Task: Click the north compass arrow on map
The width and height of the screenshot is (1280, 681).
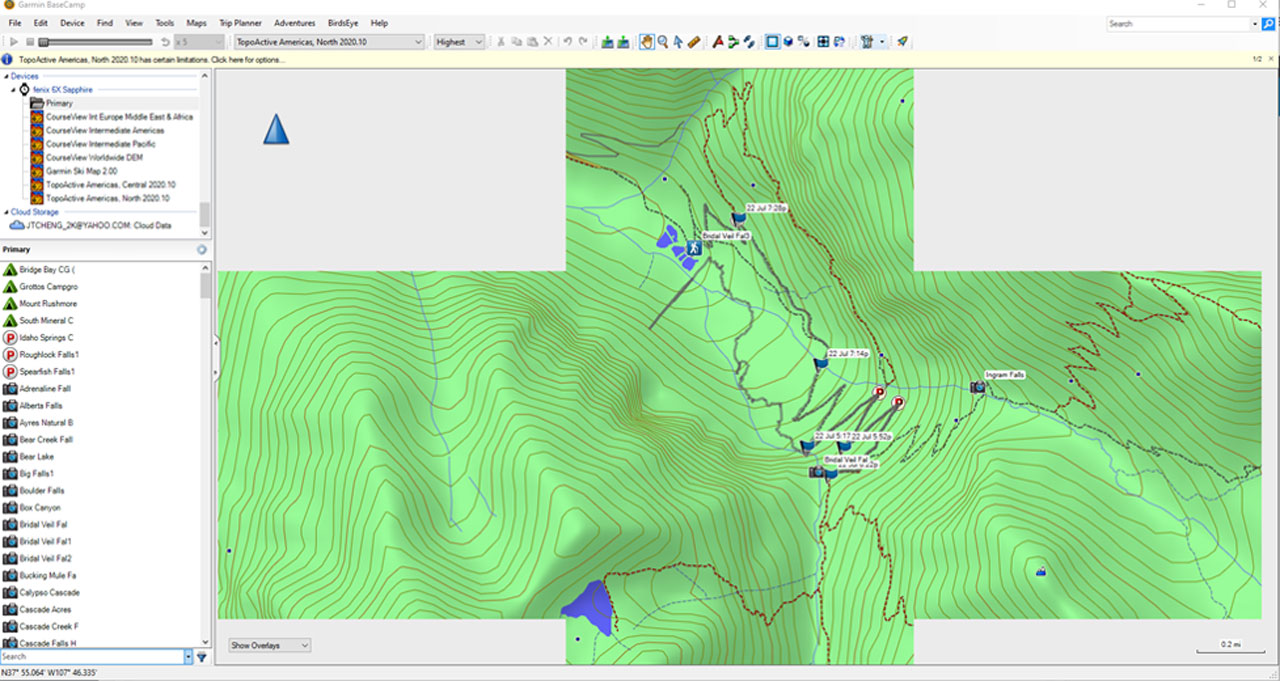Action: tap(276, 128)
